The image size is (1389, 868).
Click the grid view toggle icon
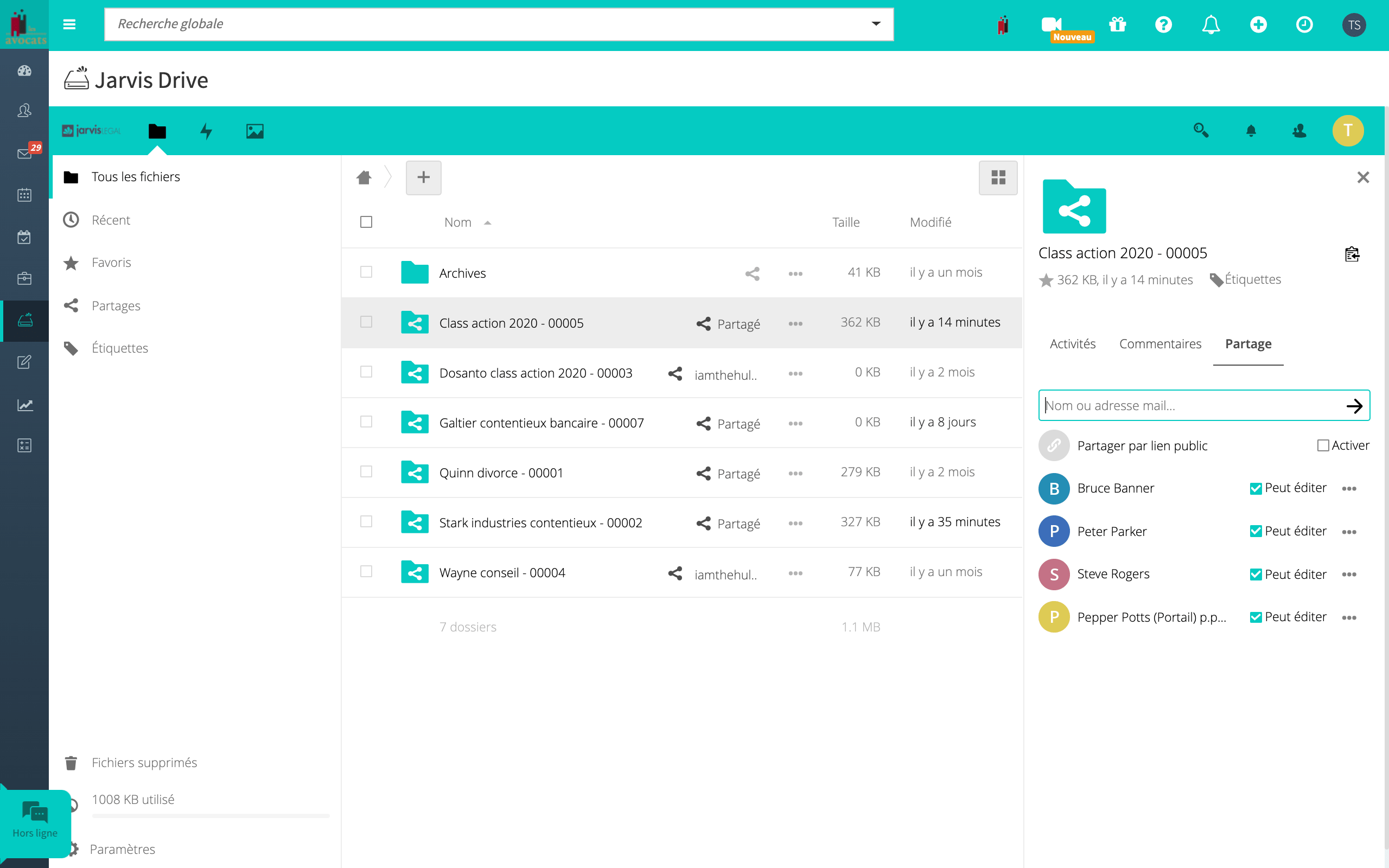point(996,177)
